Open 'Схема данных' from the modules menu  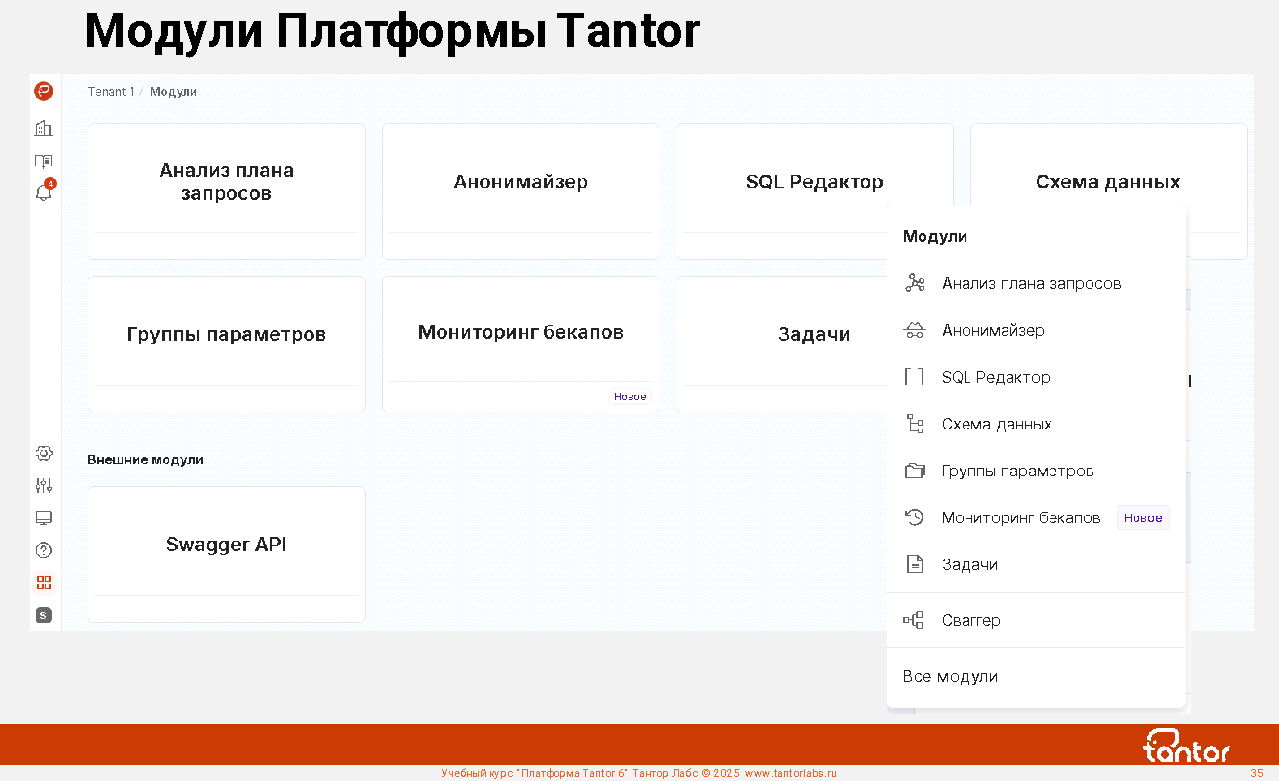point(996,424)
